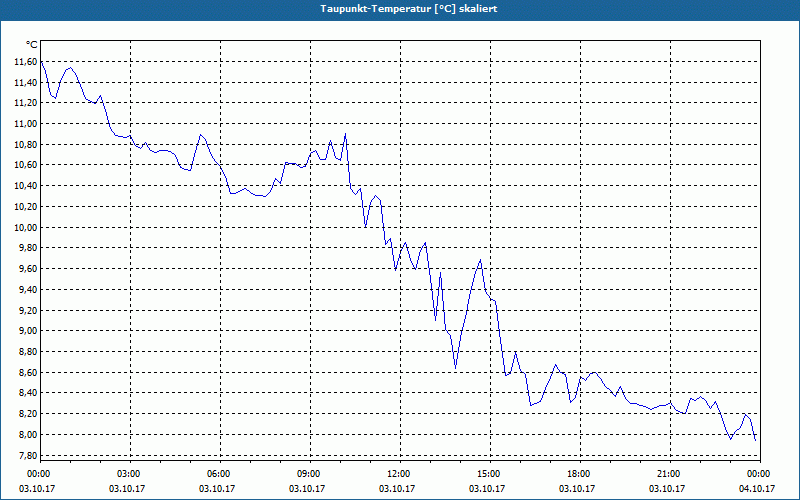Screen dimensions: 800x500
Task: Pick the 7,80 axis tick label
Action: 28,456
